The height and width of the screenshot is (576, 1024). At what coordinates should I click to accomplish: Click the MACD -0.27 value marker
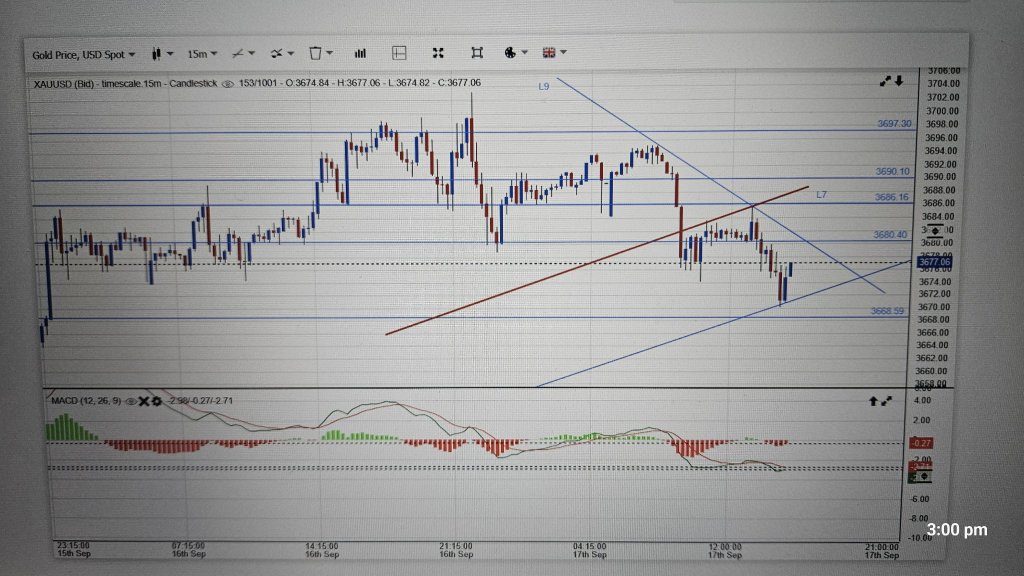pyautogui.click(x=921, y=441)
